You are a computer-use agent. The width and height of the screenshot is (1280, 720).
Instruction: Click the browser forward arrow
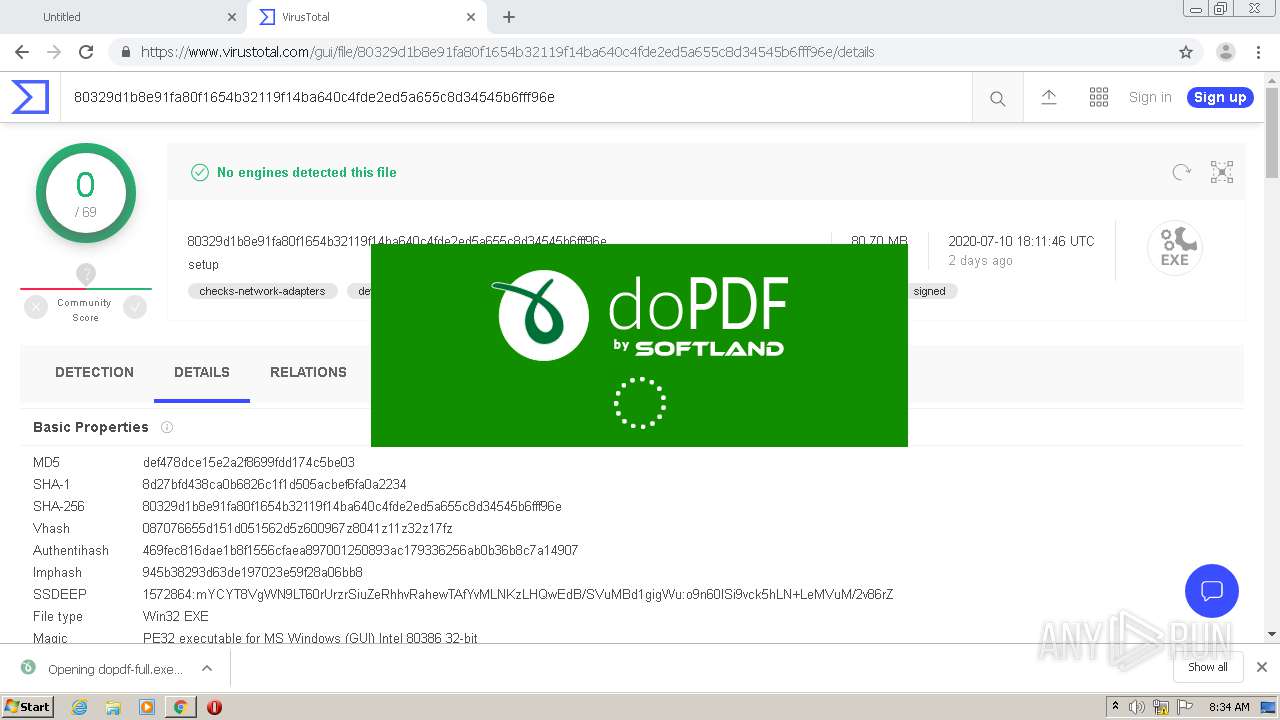54,52
